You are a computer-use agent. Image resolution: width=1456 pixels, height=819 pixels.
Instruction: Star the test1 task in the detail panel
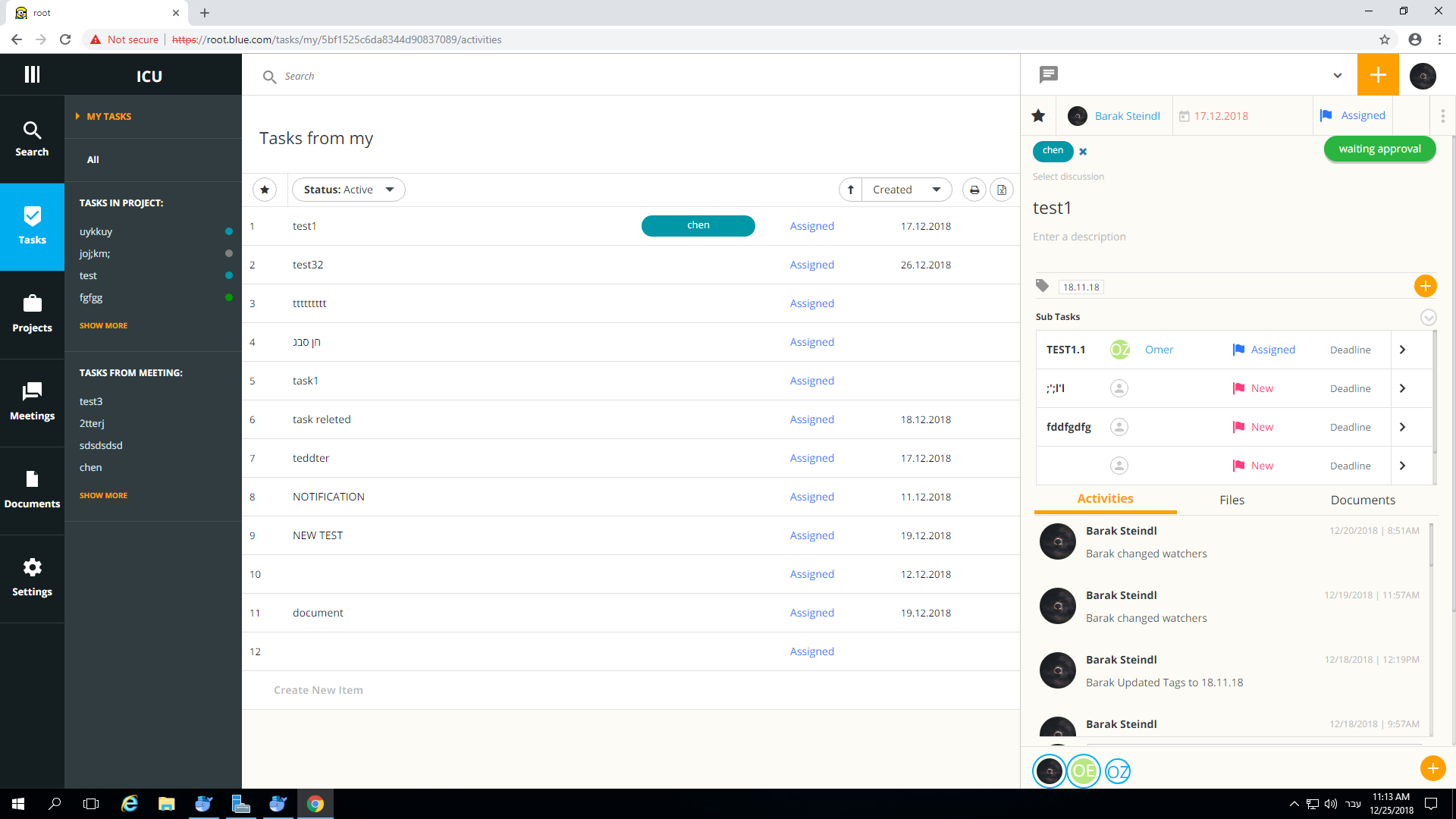1038,115
